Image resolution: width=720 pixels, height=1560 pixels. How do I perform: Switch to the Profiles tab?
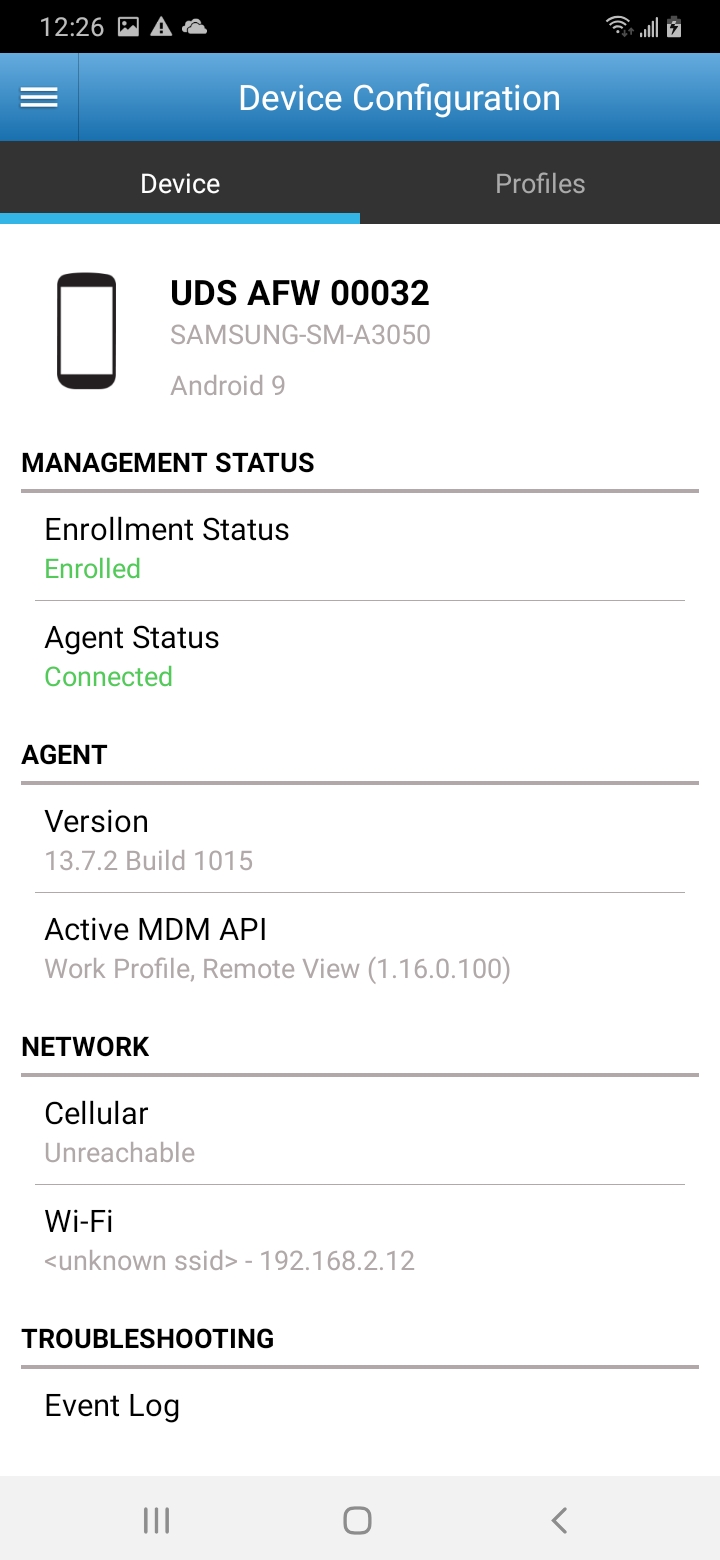point(540,184)
